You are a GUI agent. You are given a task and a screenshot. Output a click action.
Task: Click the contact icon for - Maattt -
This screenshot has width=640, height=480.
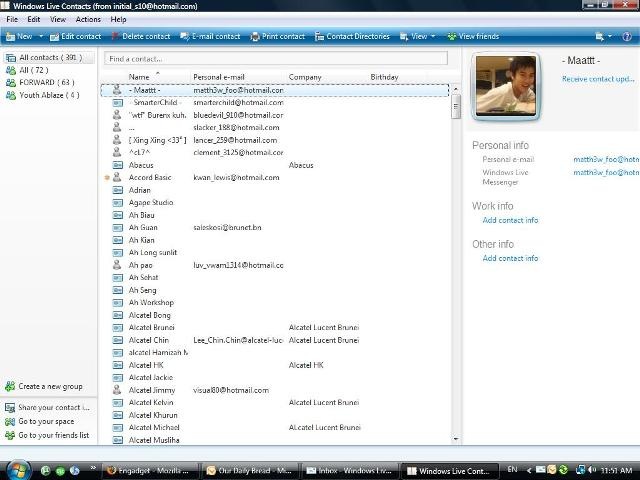tap(117, 90)
